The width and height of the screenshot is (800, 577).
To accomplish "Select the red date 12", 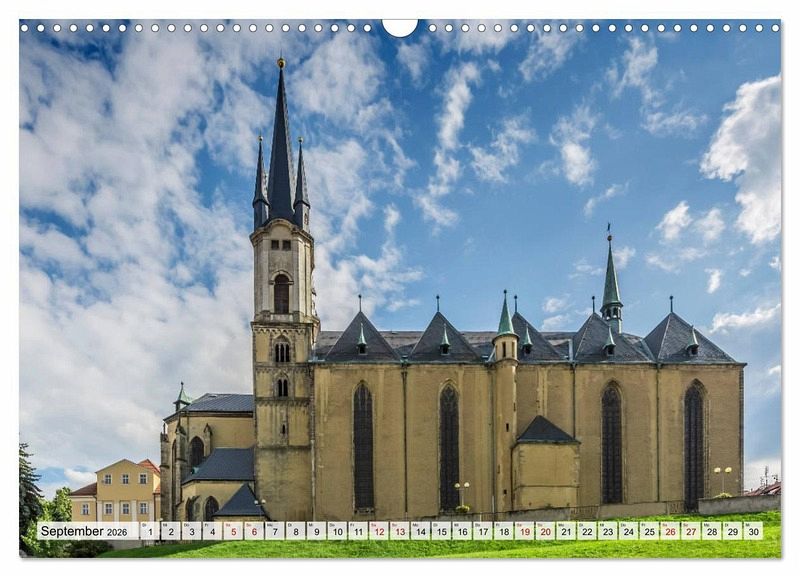I will 378,531.
